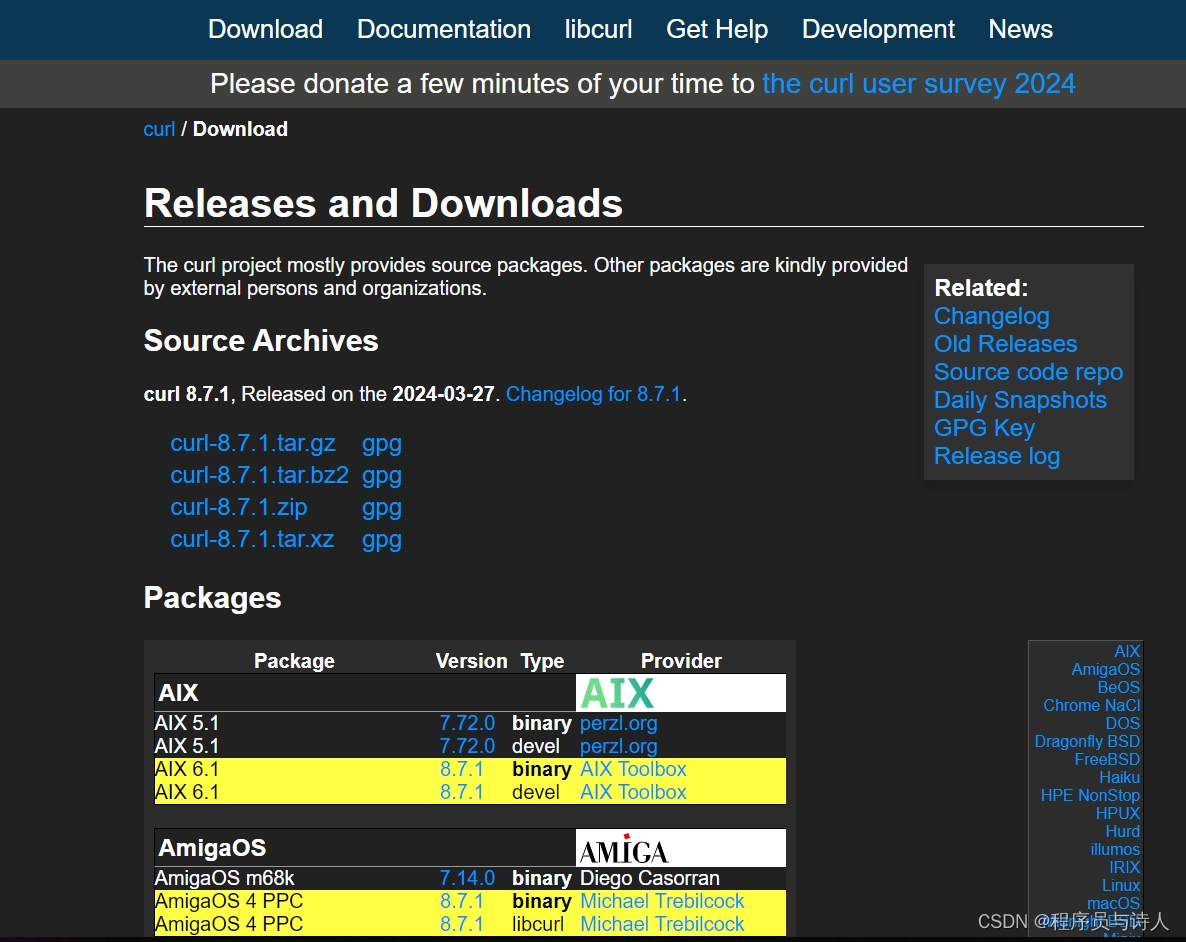The width and height of the screenshot is (1186, 942).
Task: Open AIX Toolbox for AIX 6.1 devel
Action: [633, 792]
